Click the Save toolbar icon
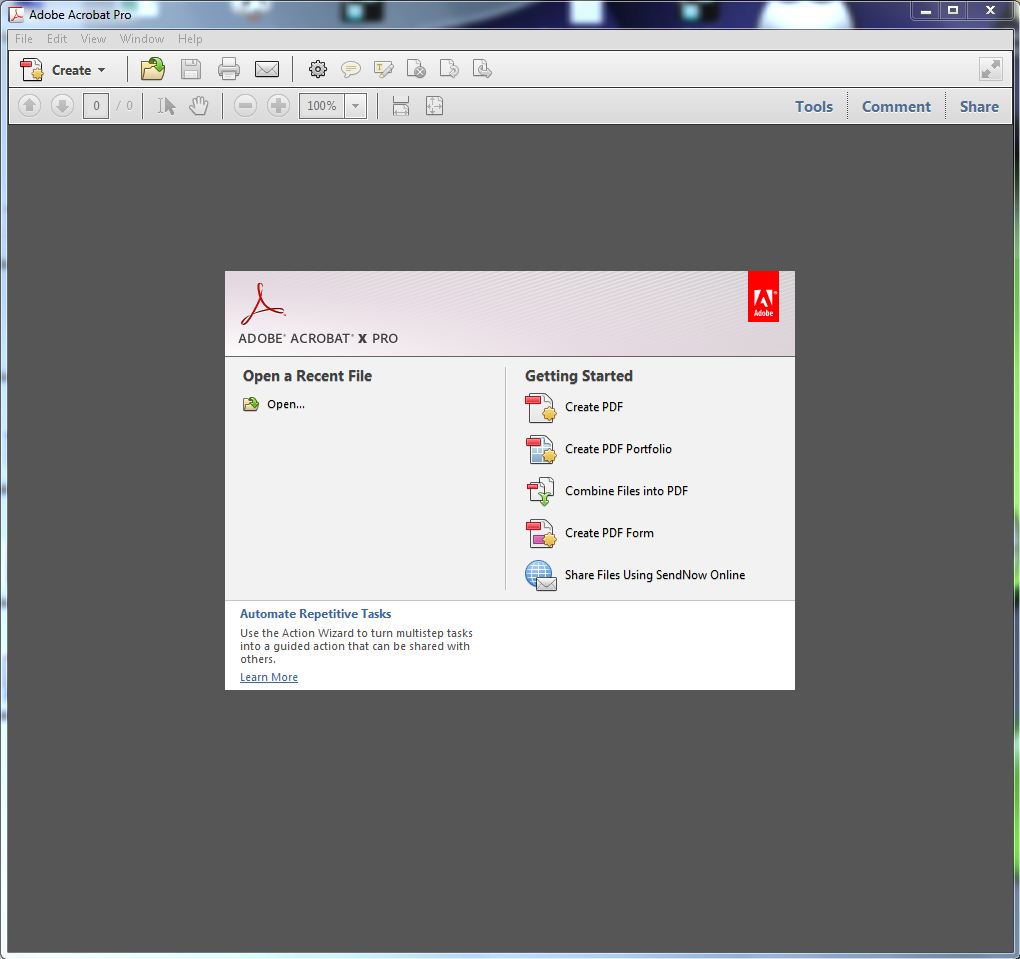 point(190,68)
